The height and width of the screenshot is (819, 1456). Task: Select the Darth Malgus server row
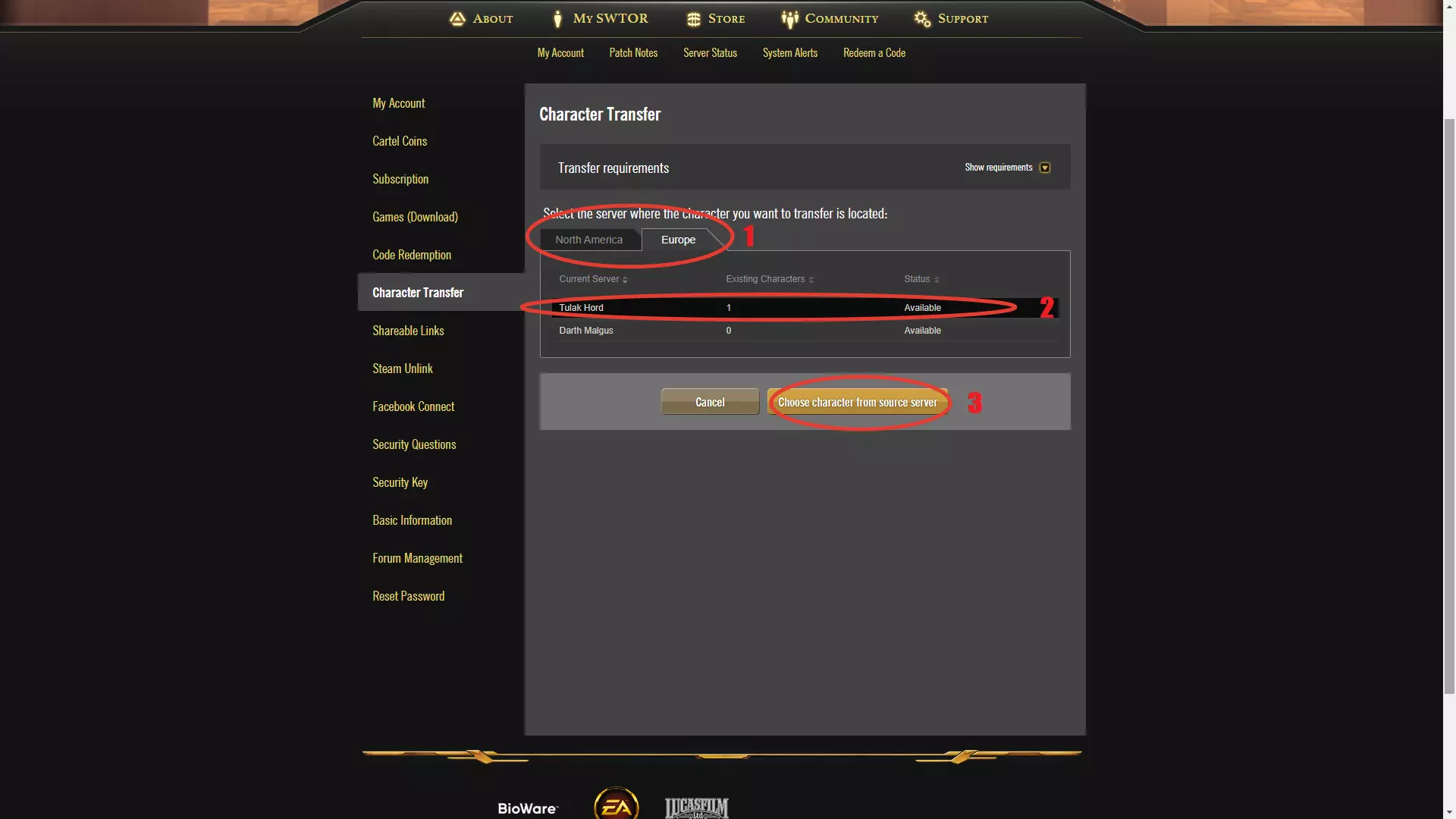click(805, 331)
